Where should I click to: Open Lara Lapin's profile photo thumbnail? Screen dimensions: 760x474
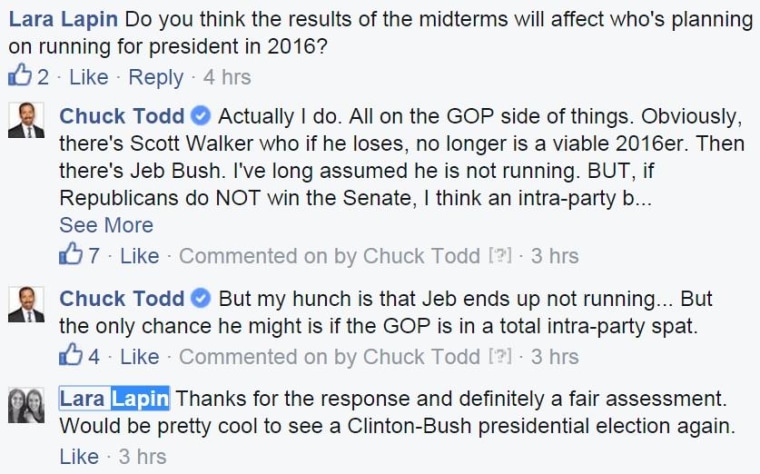point(26,405)
